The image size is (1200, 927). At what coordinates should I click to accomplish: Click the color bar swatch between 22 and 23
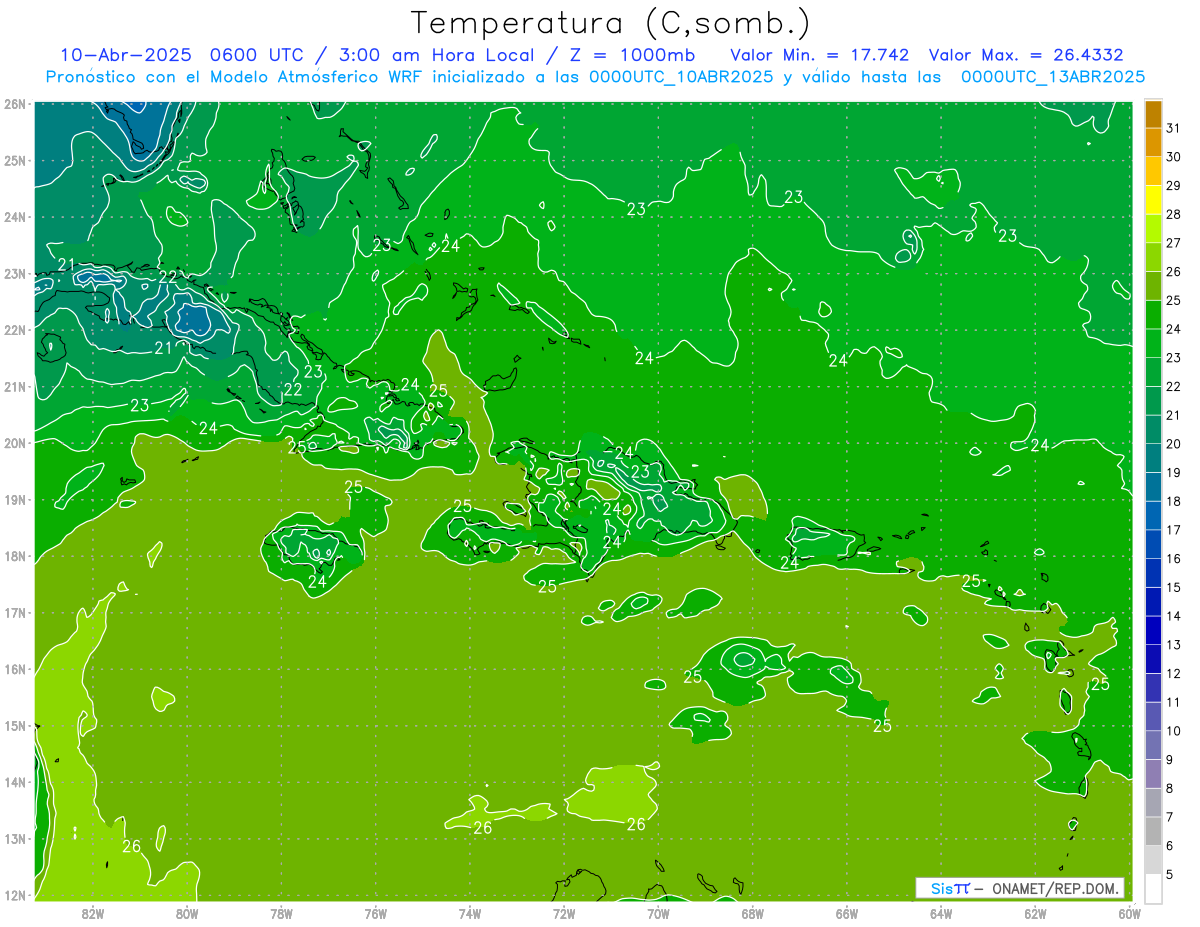click(x=1153, y=372)
